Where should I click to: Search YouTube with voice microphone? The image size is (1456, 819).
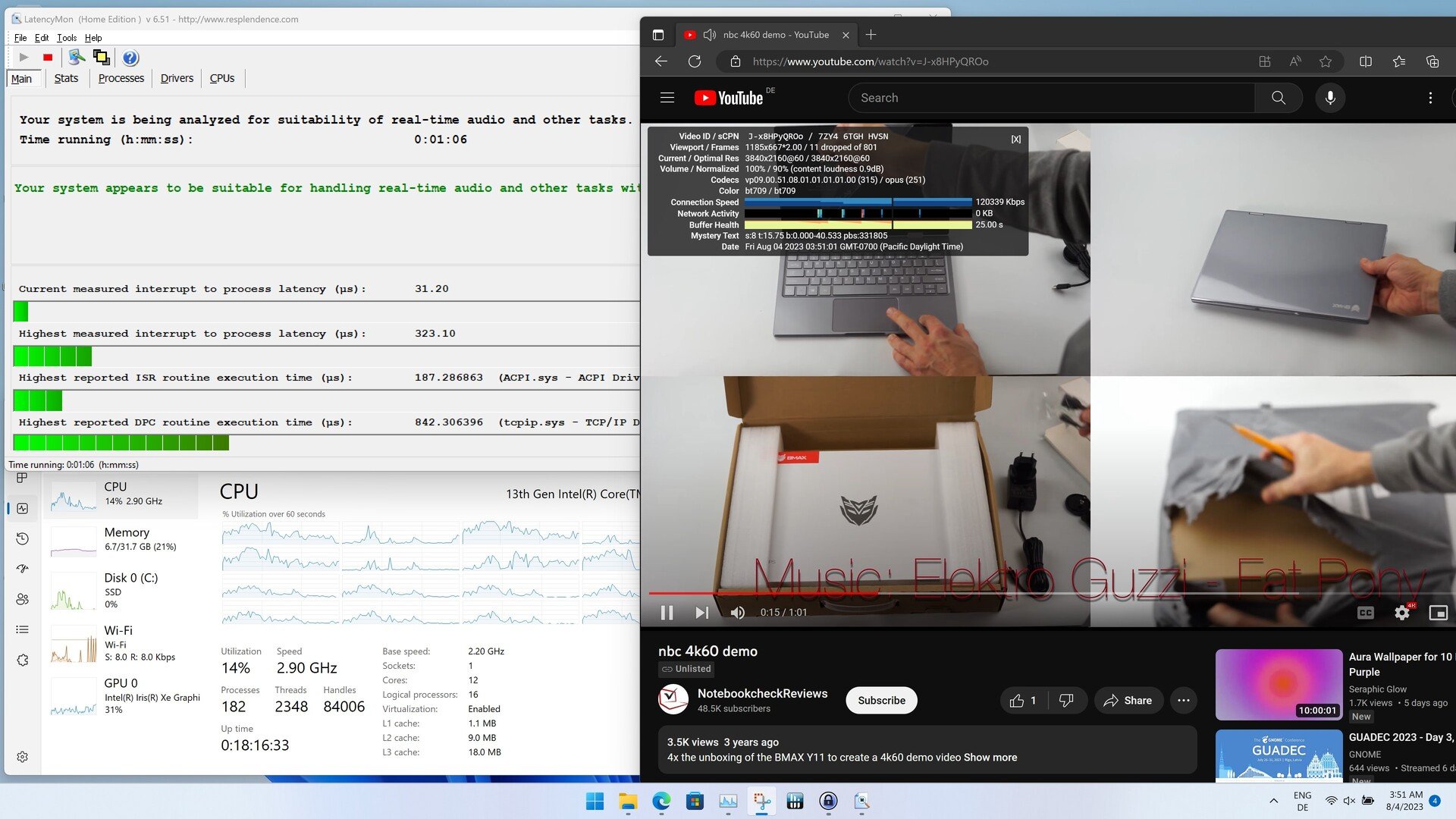point(1330,98)
